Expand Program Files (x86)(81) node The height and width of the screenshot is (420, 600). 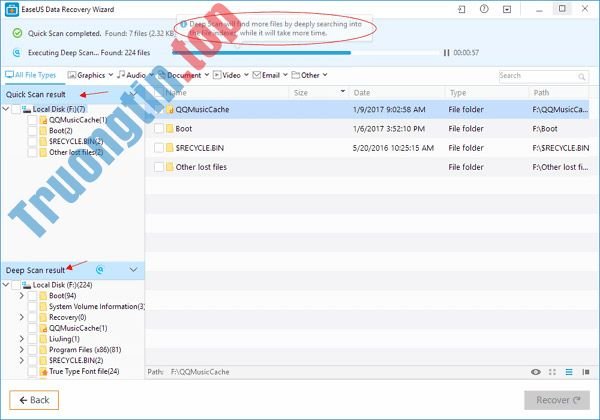point(22,349)
